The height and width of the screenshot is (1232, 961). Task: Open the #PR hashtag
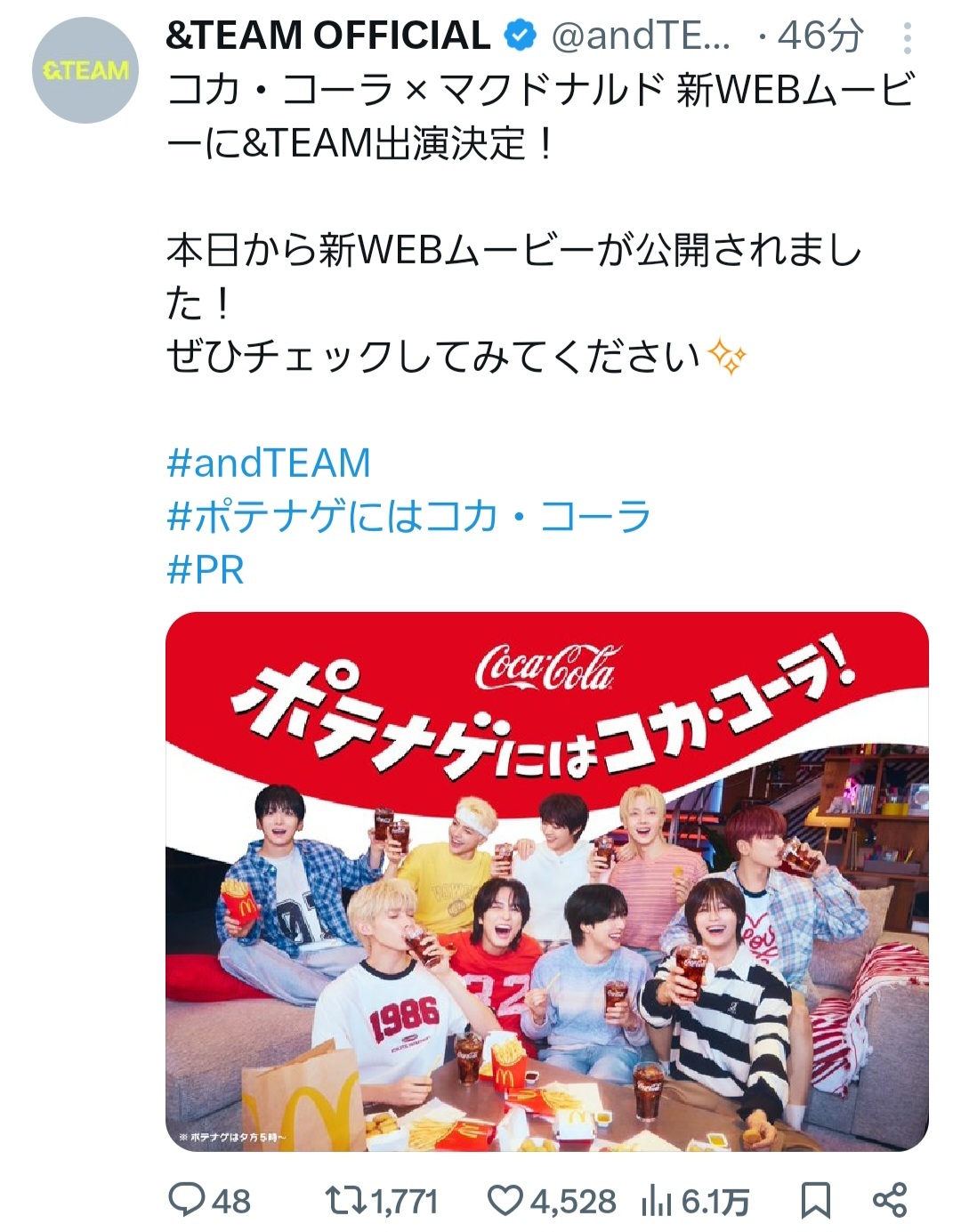205,569
